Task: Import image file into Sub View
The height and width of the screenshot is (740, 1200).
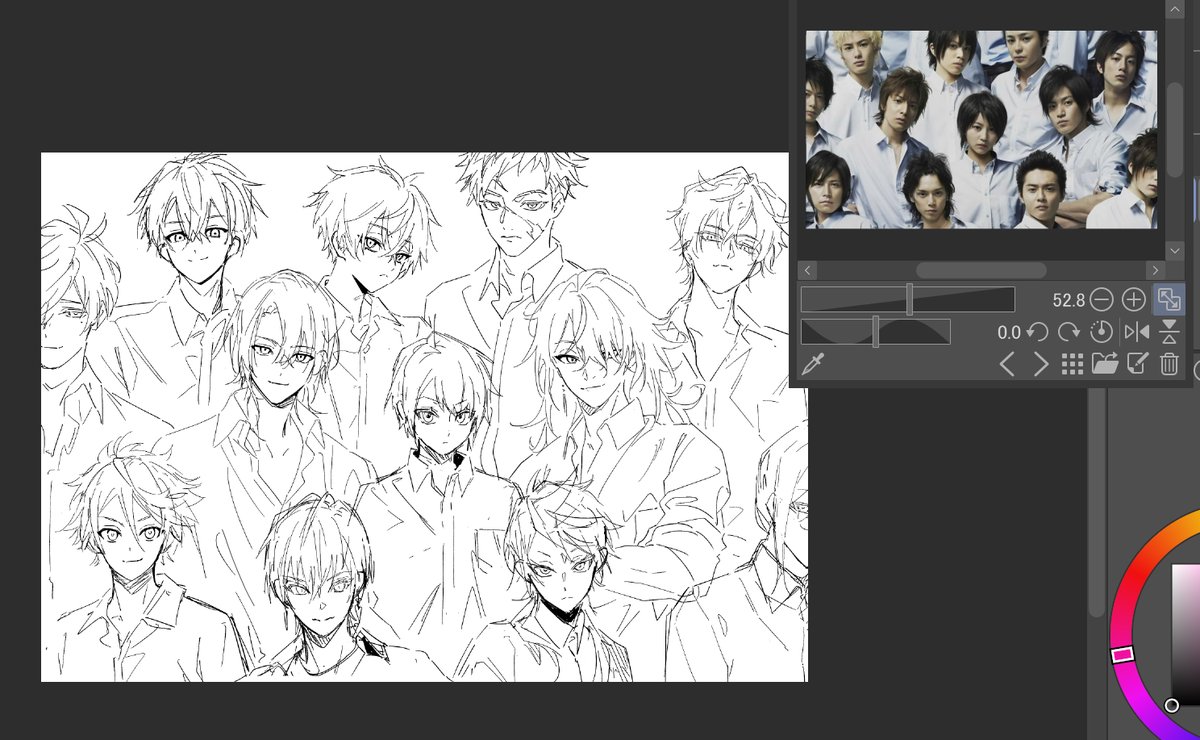Action: pos(1104,364)
